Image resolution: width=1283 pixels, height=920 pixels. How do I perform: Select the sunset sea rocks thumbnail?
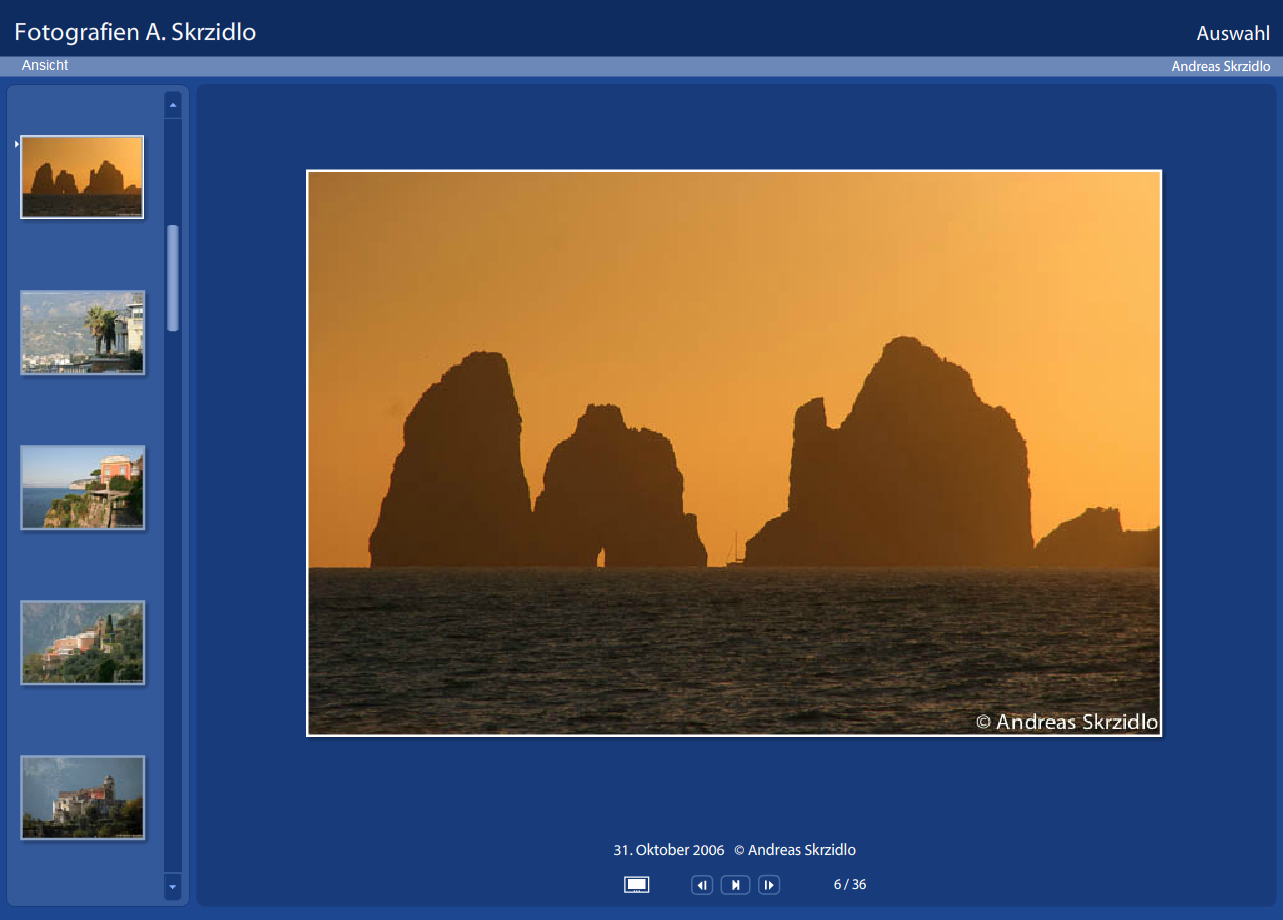(82, 177)
